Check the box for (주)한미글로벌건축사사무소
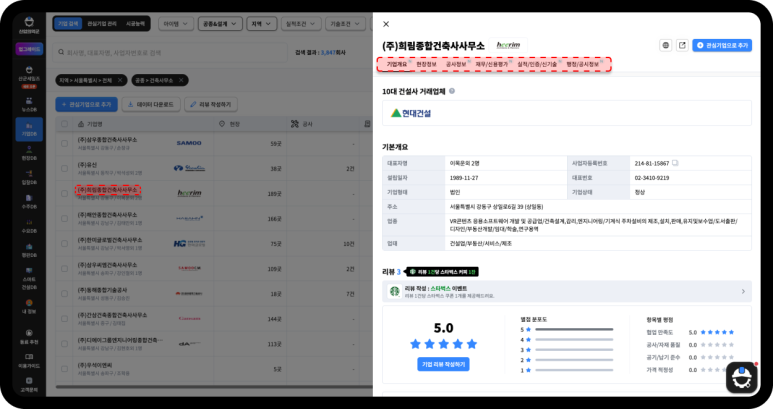This screenshot has width=773, height=409. coord(65,243)
